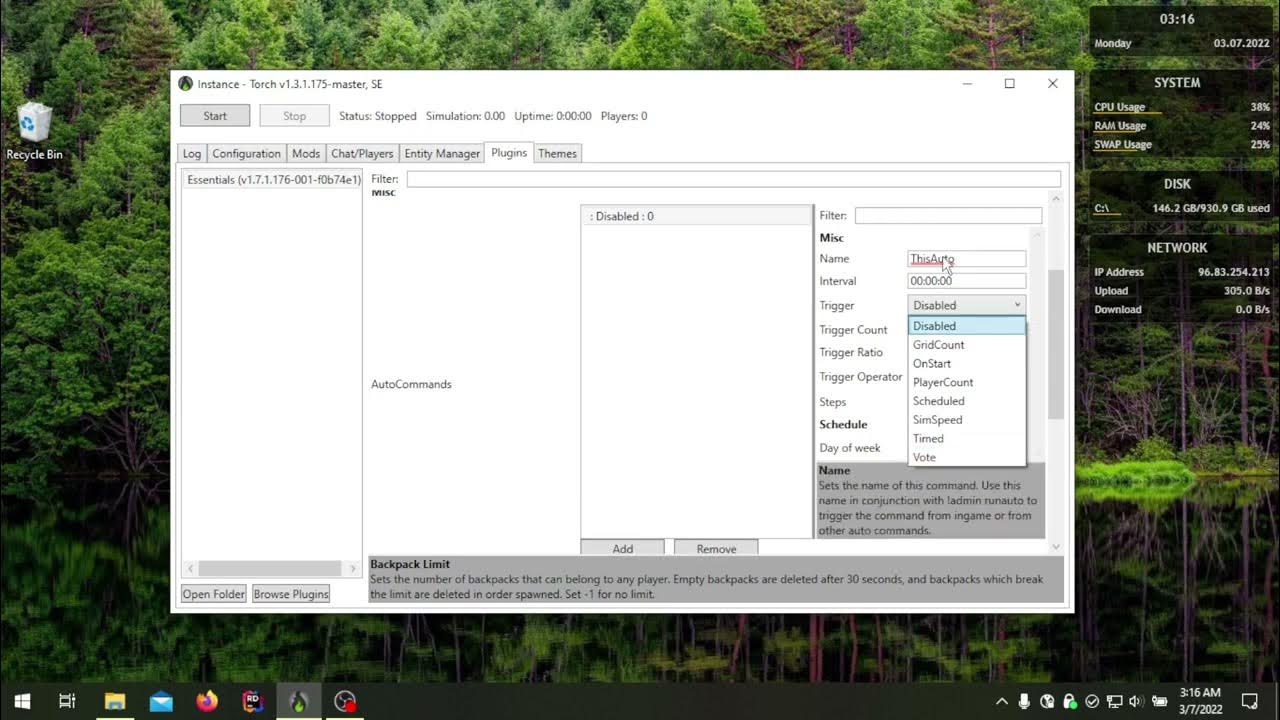Collapse the Trigger combo box
The width and height of the screenshot is (1280, 720).
(966, 305)
